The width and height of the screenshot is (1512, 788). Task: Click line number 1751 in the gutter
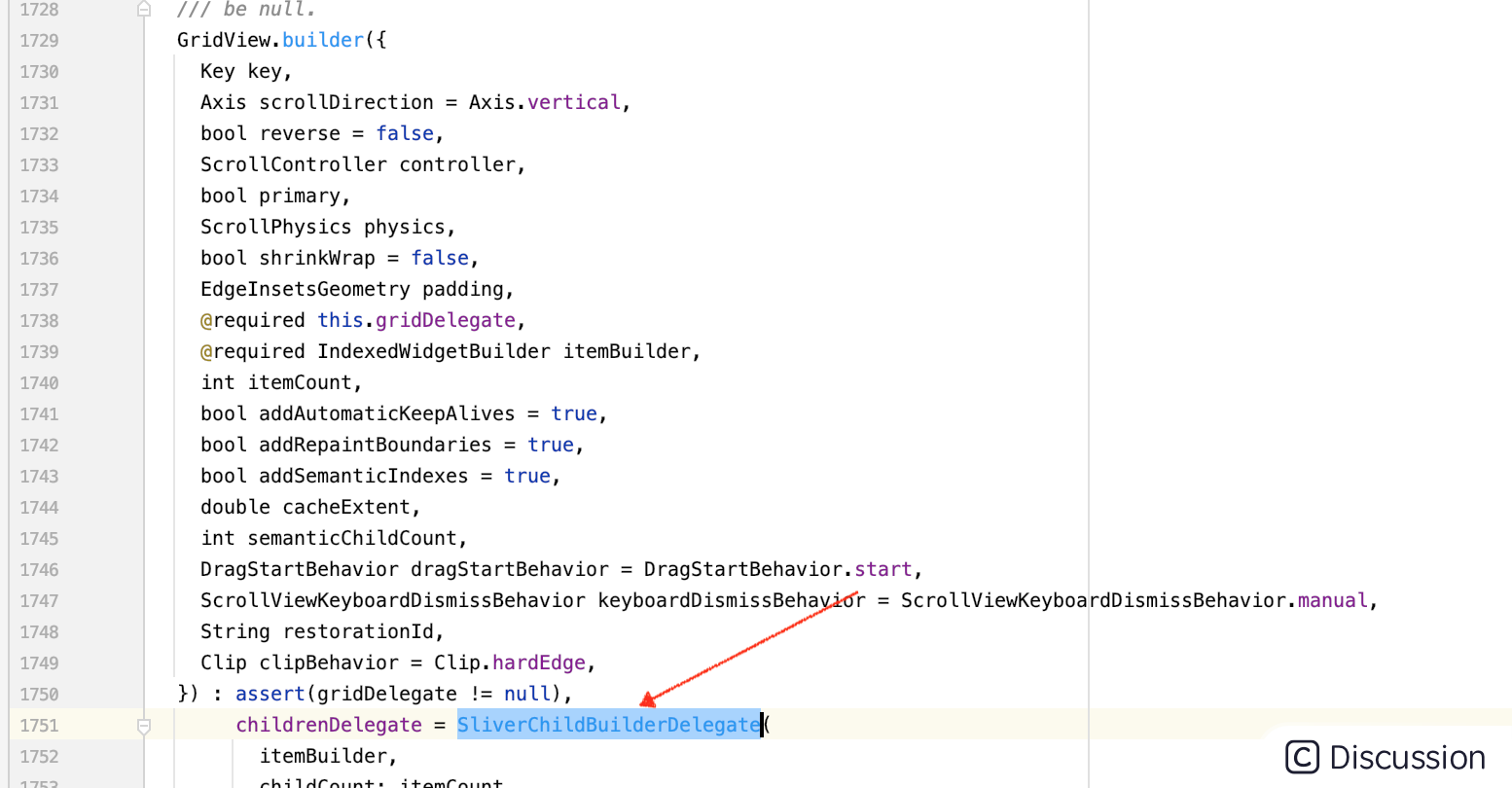pos(39,725)
